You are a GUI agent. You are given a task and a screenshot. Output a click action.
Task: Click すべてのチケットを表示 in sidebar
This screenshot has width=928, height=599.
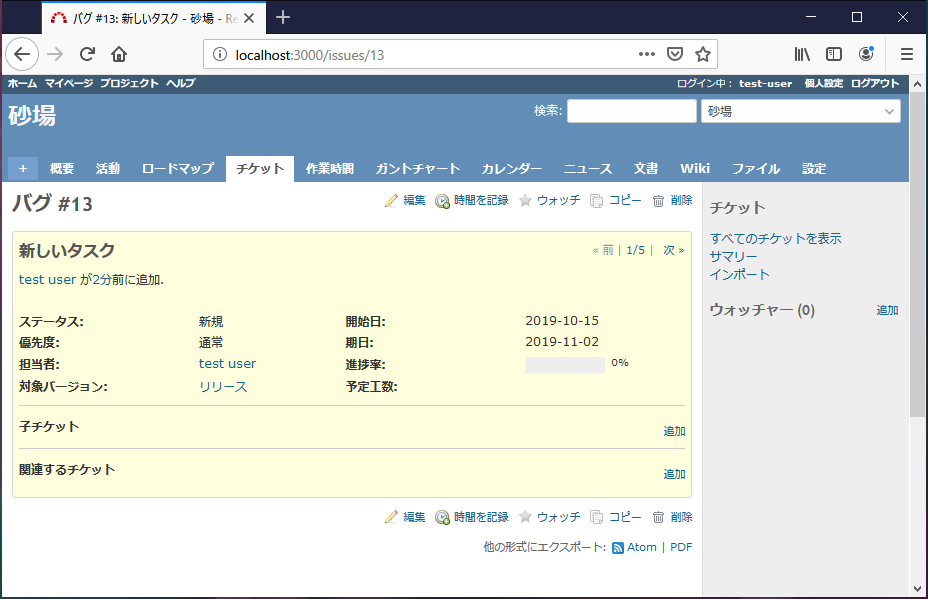pyautogui.click(x=775, y=239)
